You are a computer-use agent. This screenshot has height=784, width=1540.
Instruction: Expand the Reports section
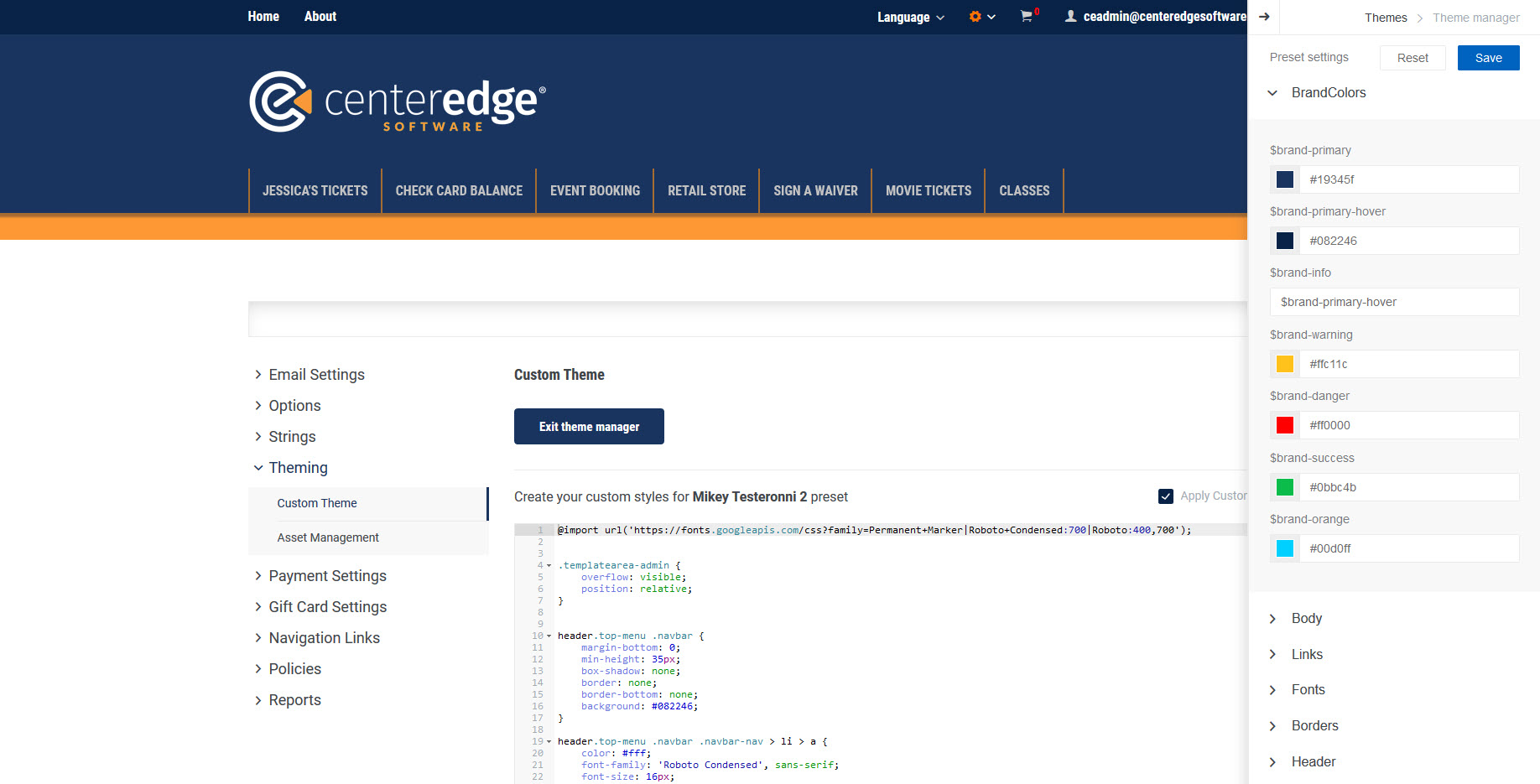288,700
